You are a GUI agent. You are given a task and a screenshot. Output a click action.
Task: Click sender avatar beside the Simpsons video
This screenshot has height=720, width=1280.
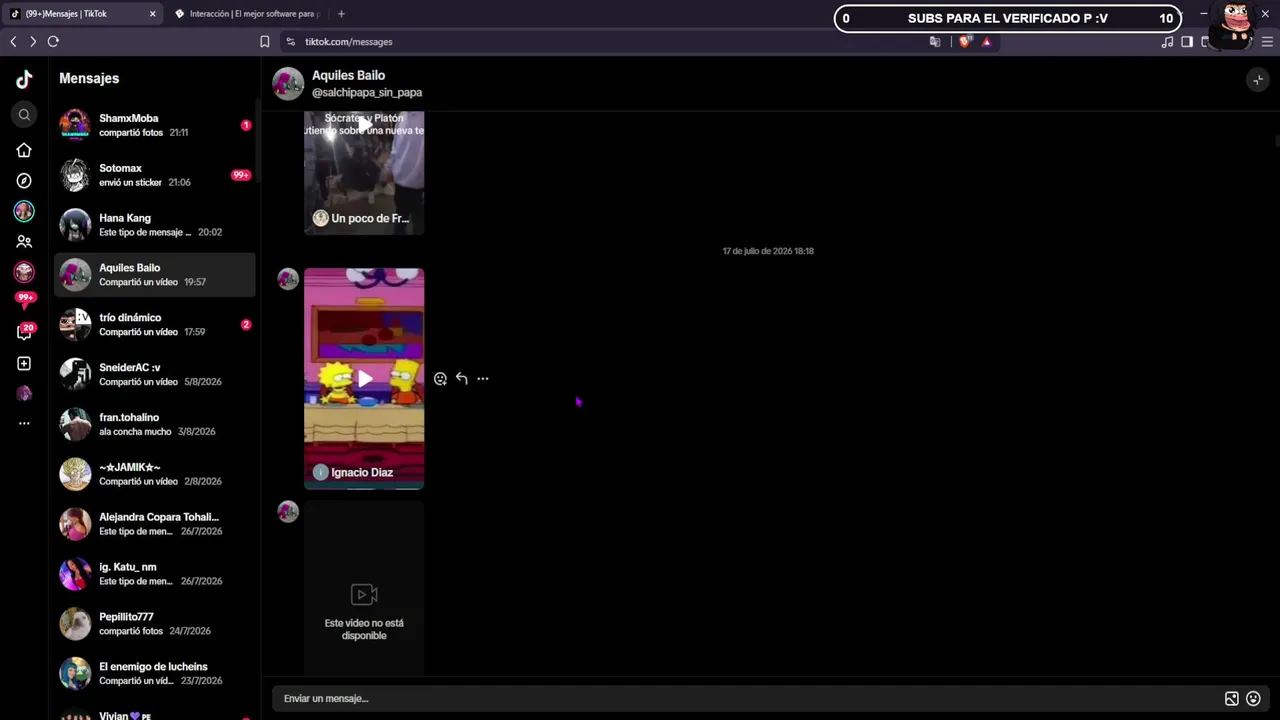click(288, 279)
